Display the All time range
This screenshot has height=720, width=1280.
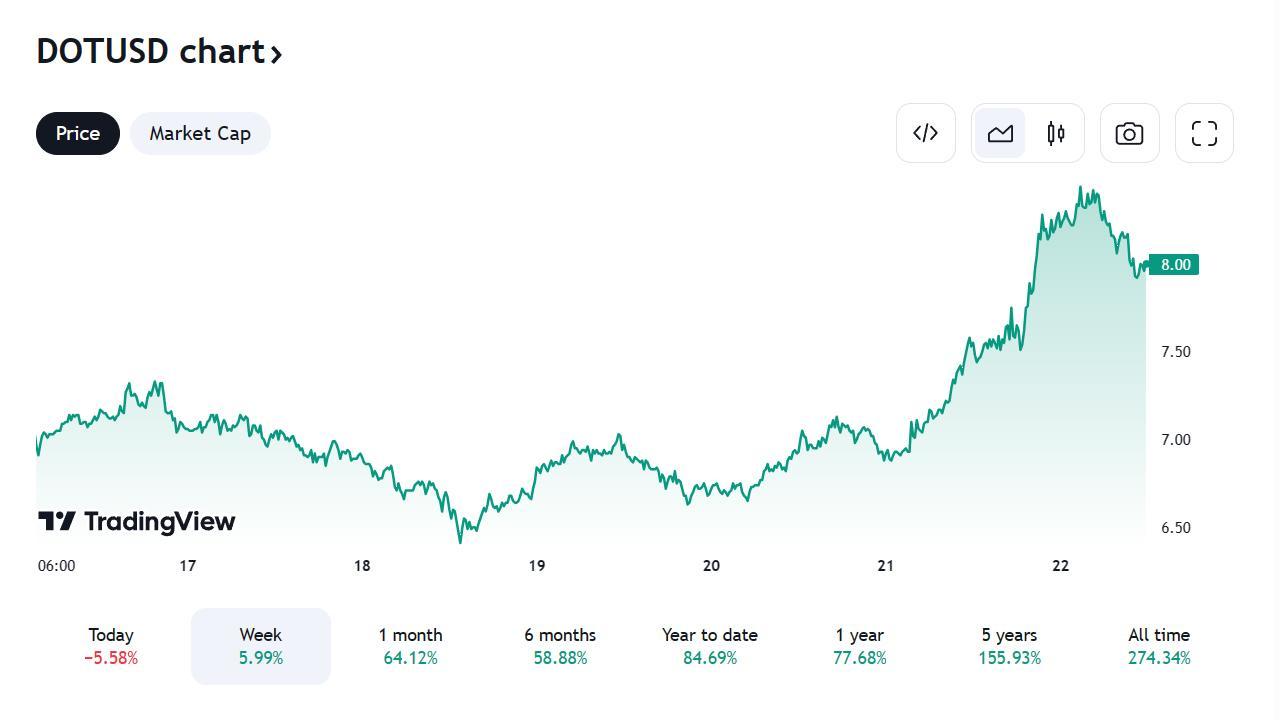[x=1159, y=646]
